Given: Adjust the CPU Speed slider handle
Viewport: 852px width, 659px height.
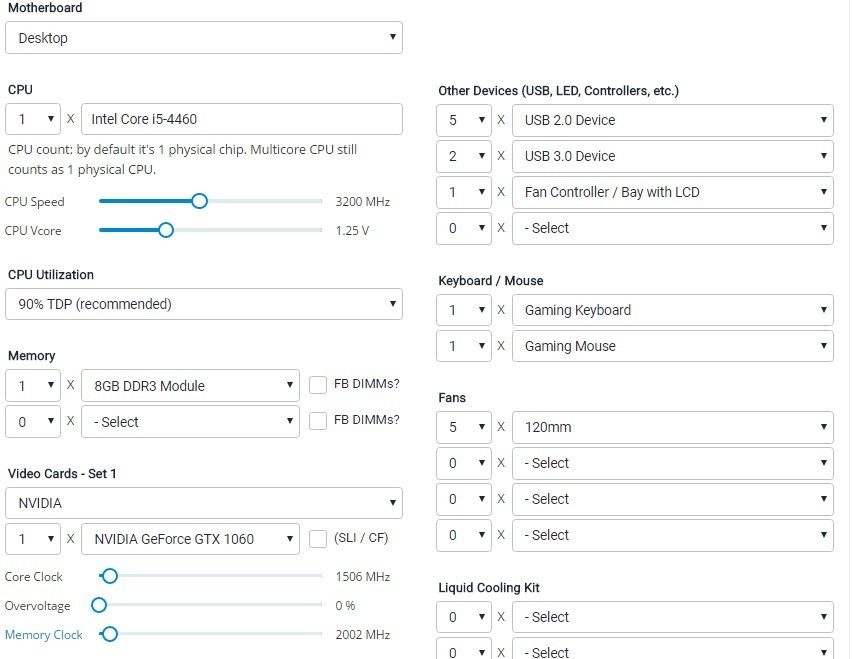Looking at the screenshot, I should click(199, 201).
